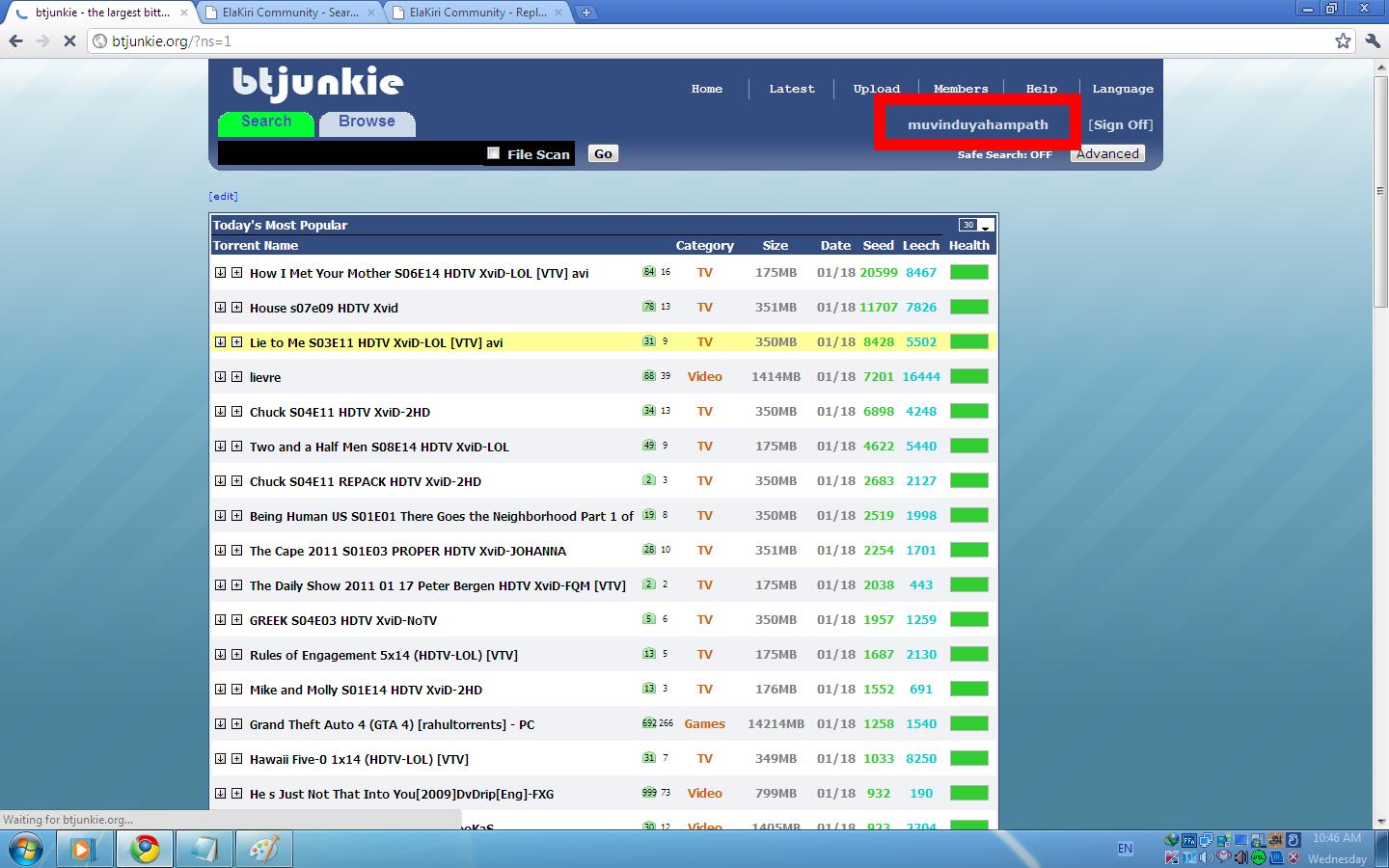Screen dimensions: 1389x868
Task: Open the muvinduyahampath profile link
Action: (x=977, y=124)
